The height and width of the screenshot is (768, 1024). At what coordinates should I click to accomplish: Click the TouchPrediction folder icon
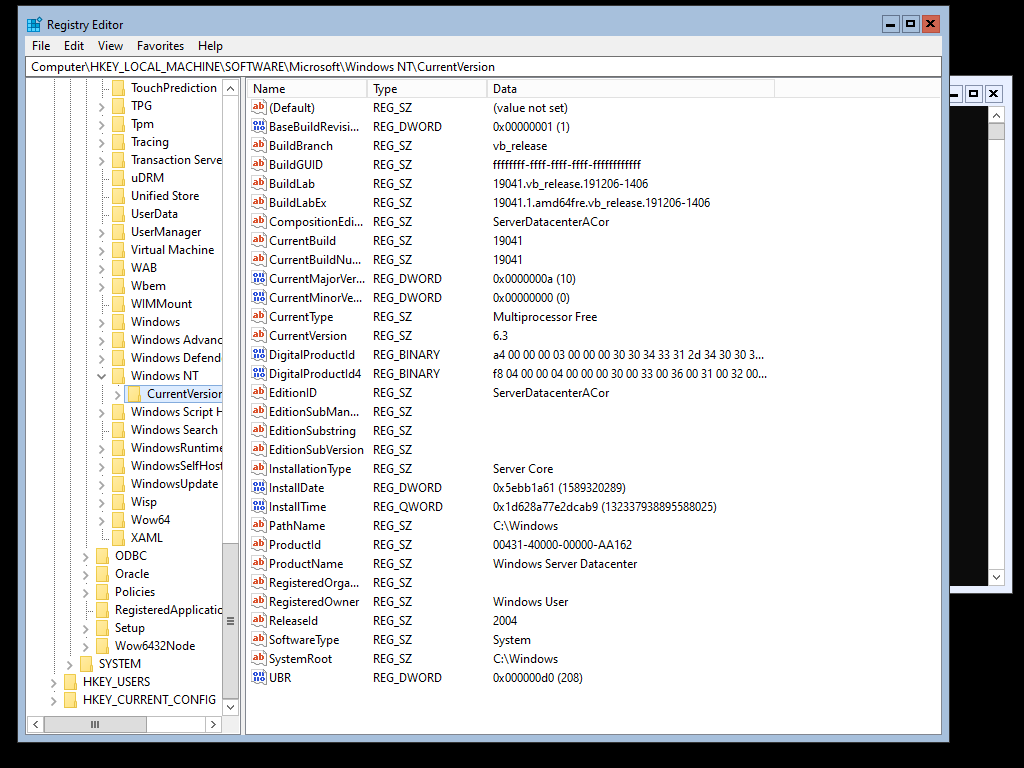click(x=118, y=88)
